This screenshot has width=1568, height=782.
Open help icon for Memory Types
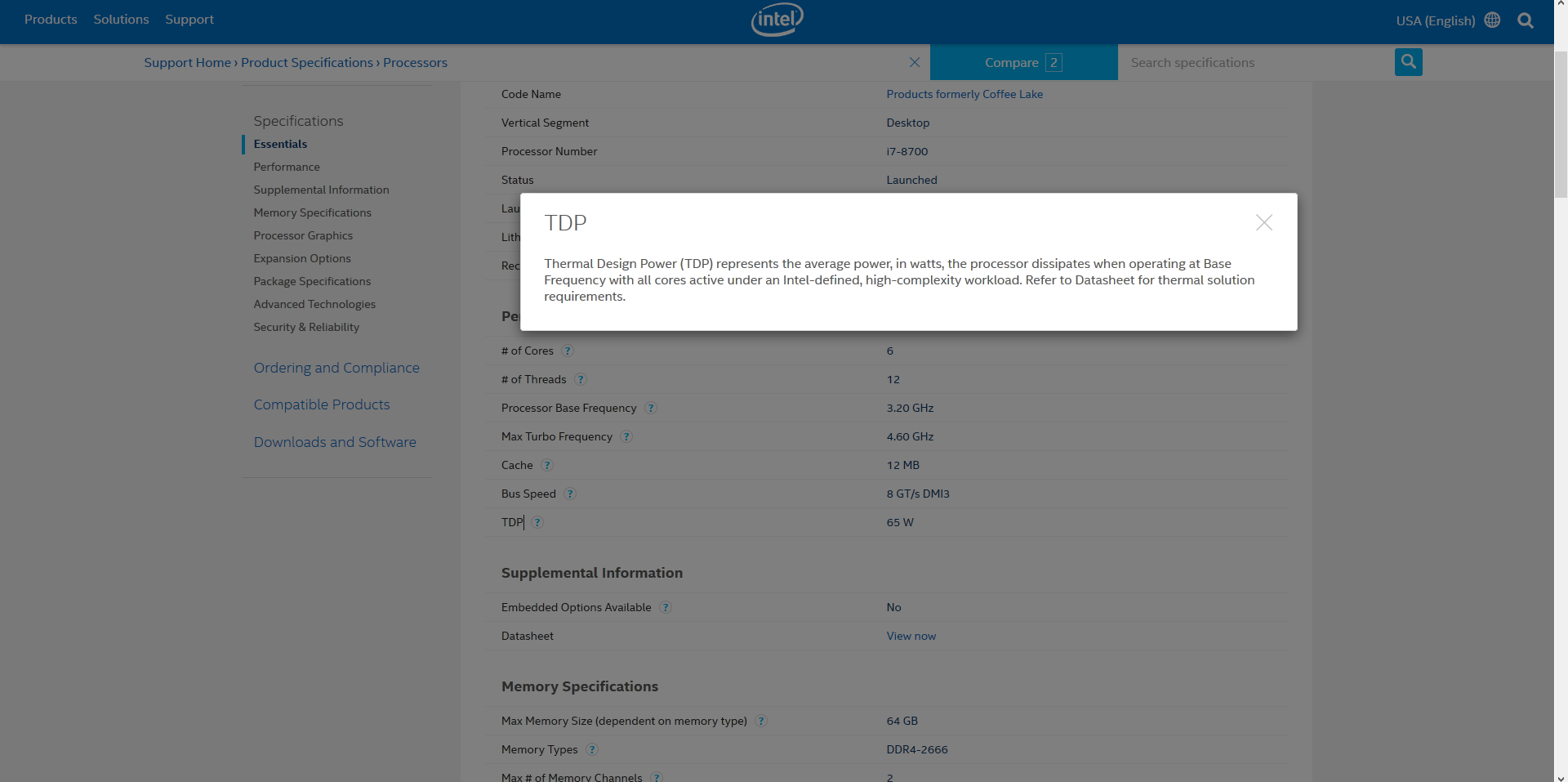click(592, 749)
